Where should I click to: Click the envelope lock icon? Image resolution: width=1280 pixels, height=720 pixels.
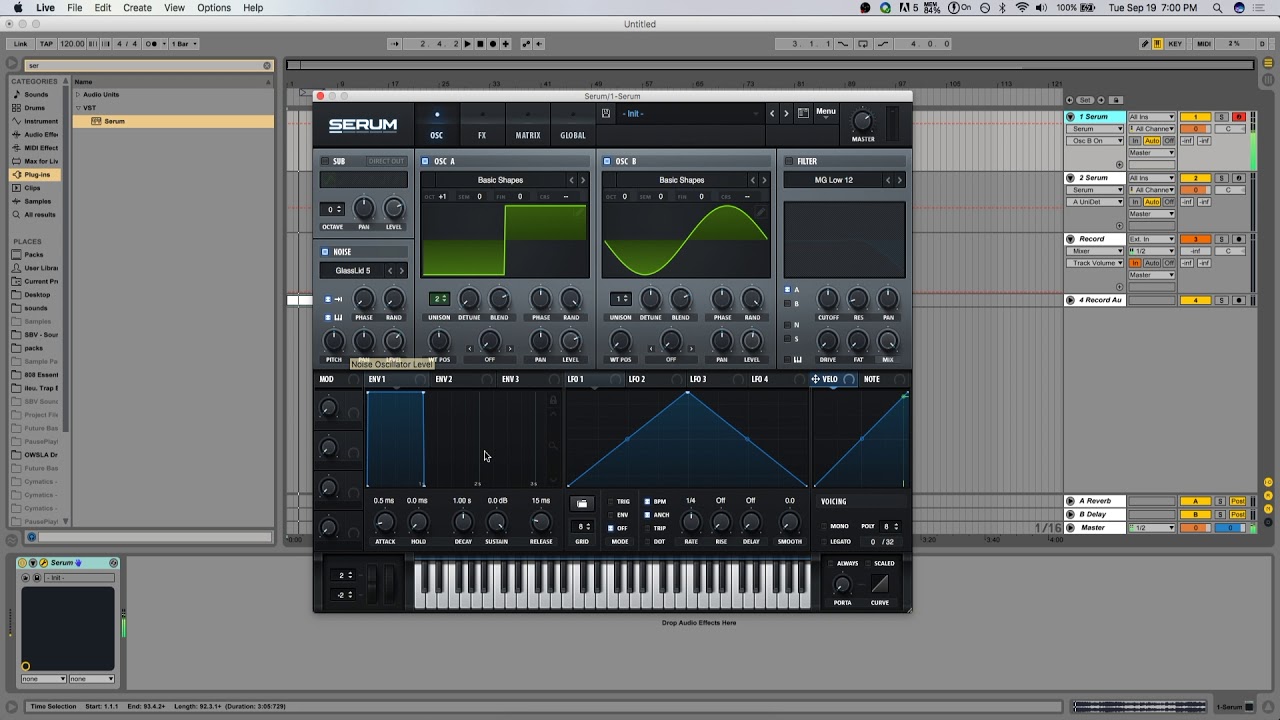pyautogui.click(x=553, y=400)
